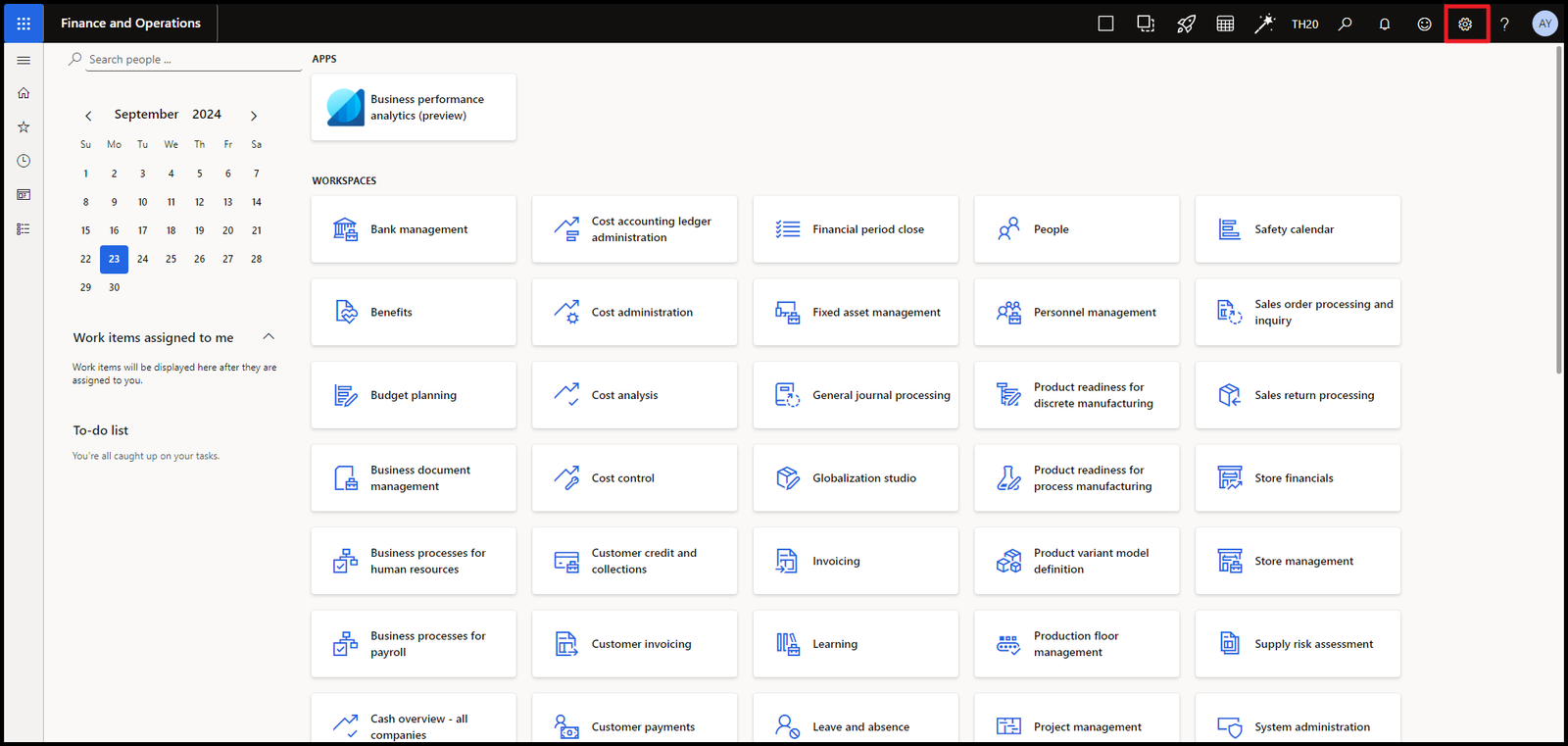This screenshot has width=1568, height=746.
Task: Open Sales return processing workspace
Action: 1298,395
